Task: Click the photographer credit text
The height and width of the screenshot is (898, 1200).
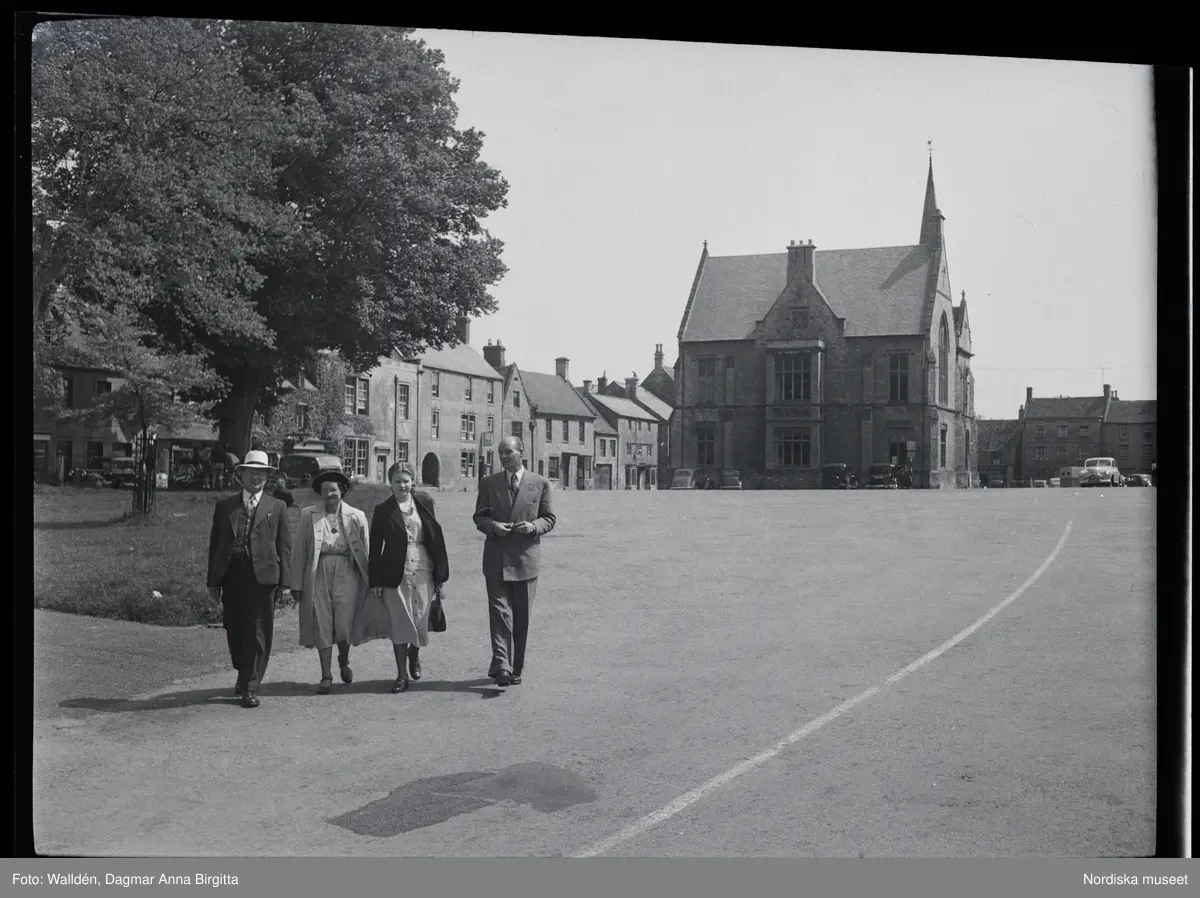Action: [x=125, y=879]
